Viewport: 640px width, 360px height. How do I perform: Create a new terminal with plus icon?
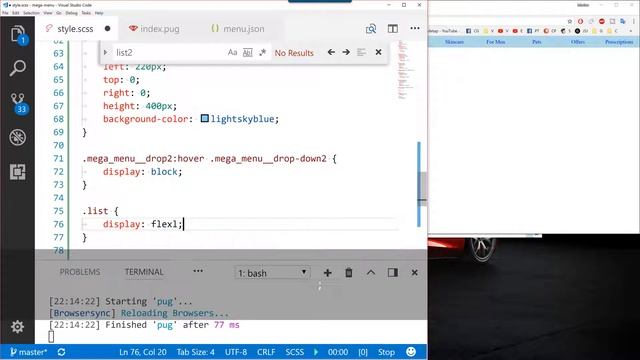pos(327,273)
